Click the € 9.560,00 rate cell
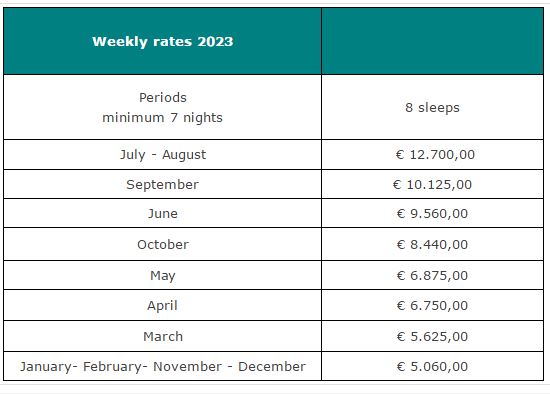 (432, 213)
